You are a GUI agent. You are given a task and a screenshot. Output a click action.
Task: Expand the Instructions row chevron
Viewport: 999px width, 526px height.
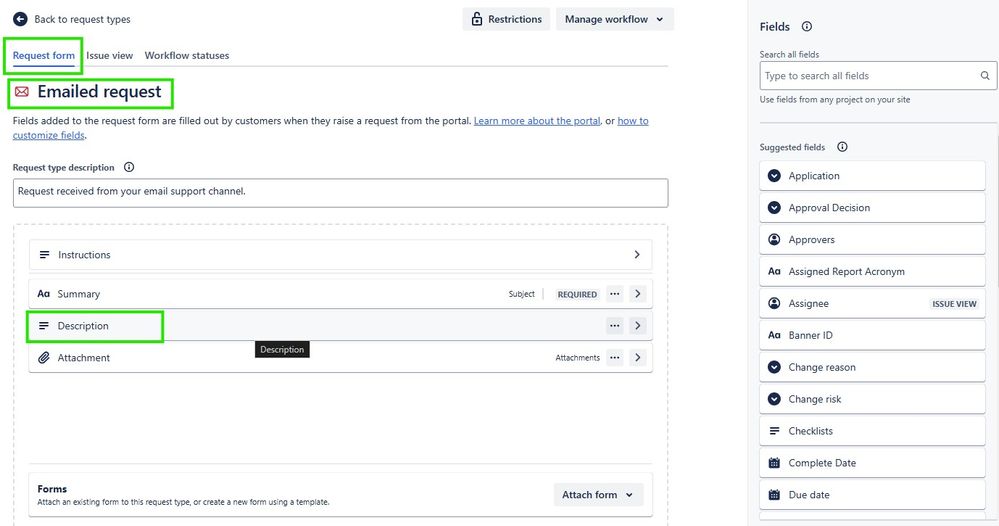(637, 255)
